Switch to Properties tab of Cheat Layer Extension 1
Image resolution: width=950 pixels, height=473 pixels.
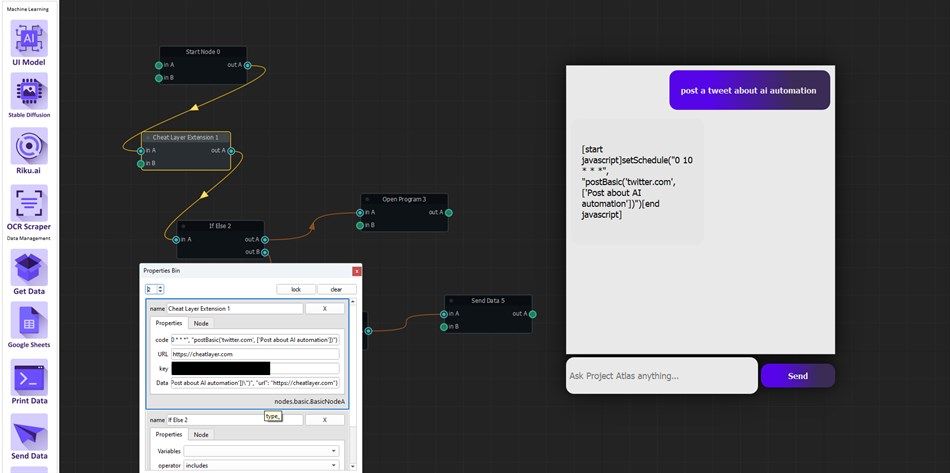(x=169, y=323)
